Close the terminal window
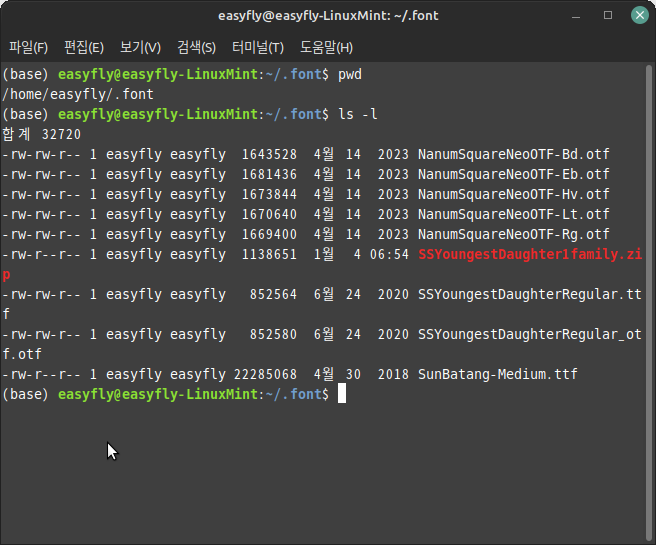The height and width of the screenshot is (545, 656). click(640, 15)
